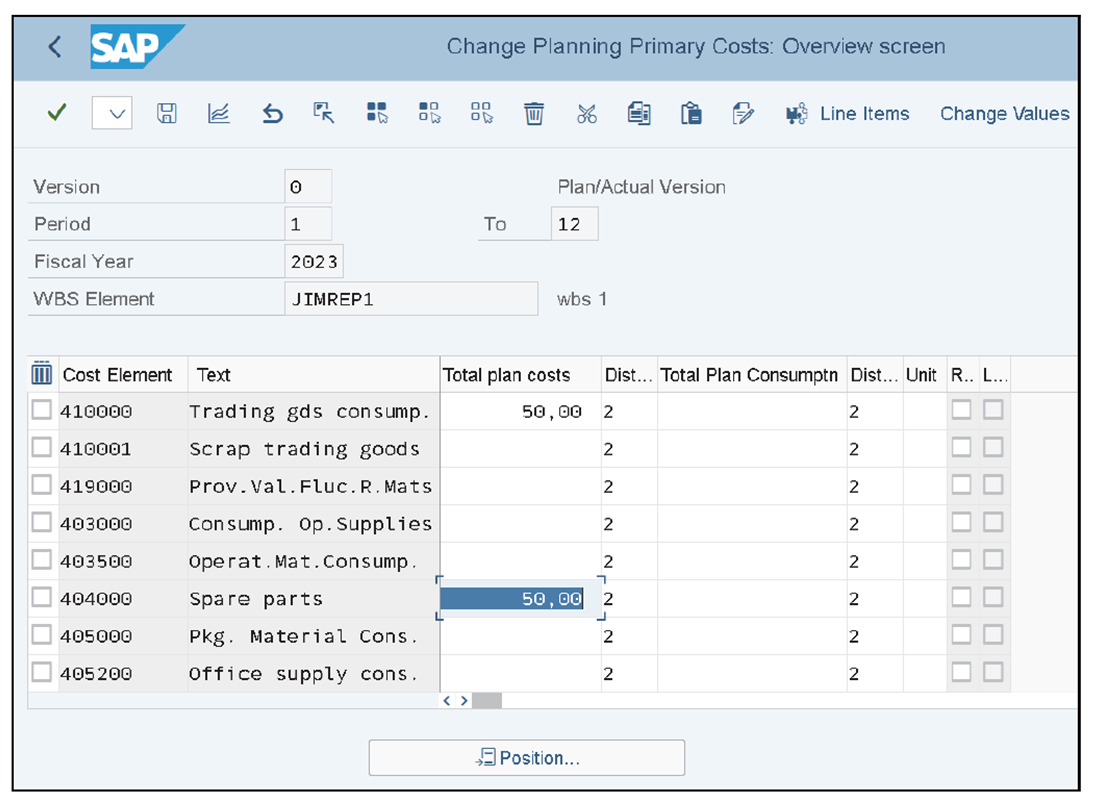The image size is (1094, 804).
Task: Click Change Values in the toolbar
Action: [1004, 113]
